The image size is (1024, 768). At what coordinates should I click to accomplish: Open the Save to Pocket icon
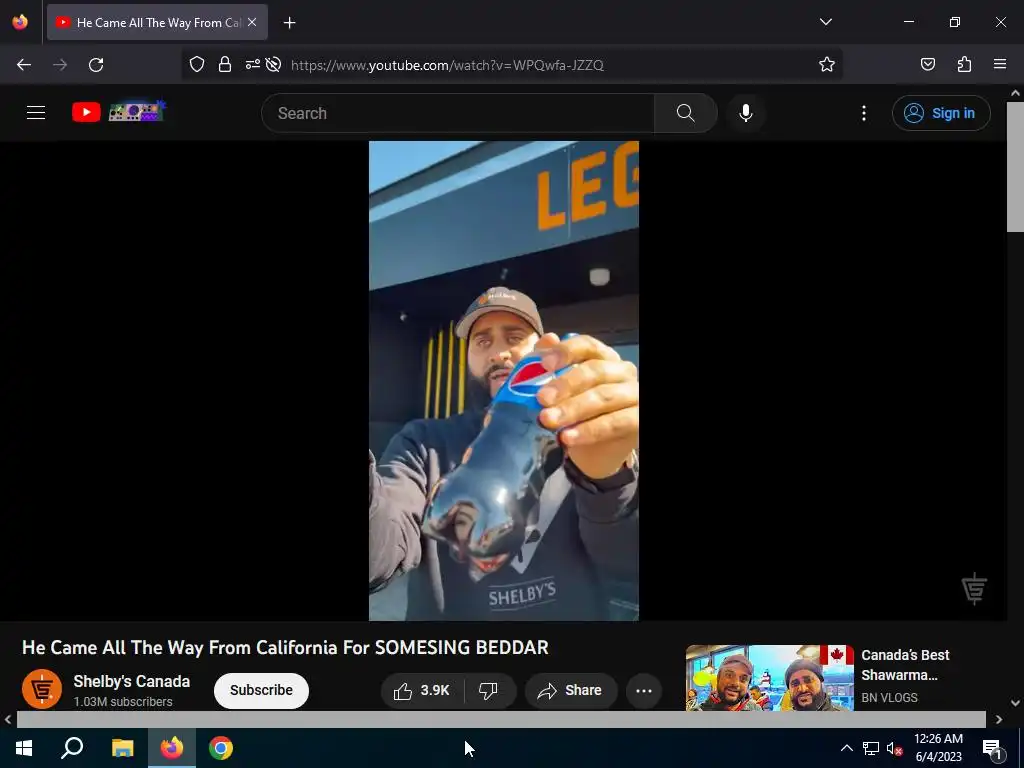(927, 64)
